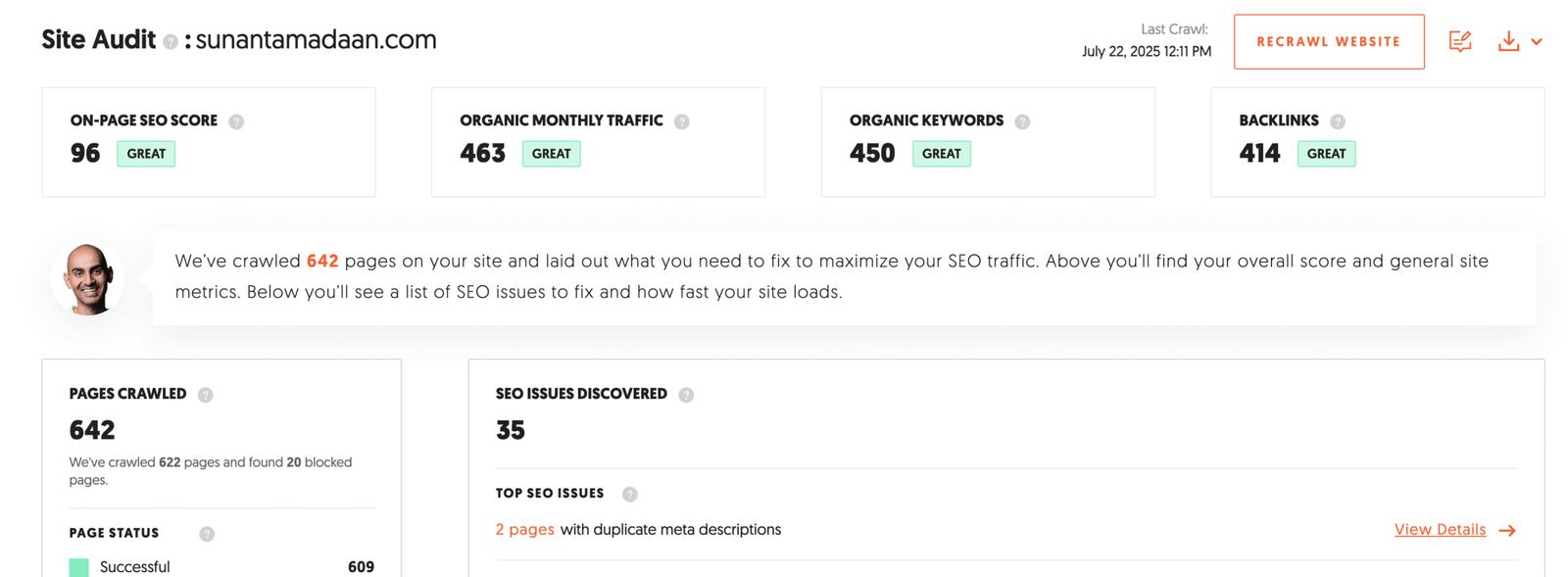Click the Backlinks help question icon
The width and height of the screenshot is (1568, 577).
click(x=1338, y=121)
